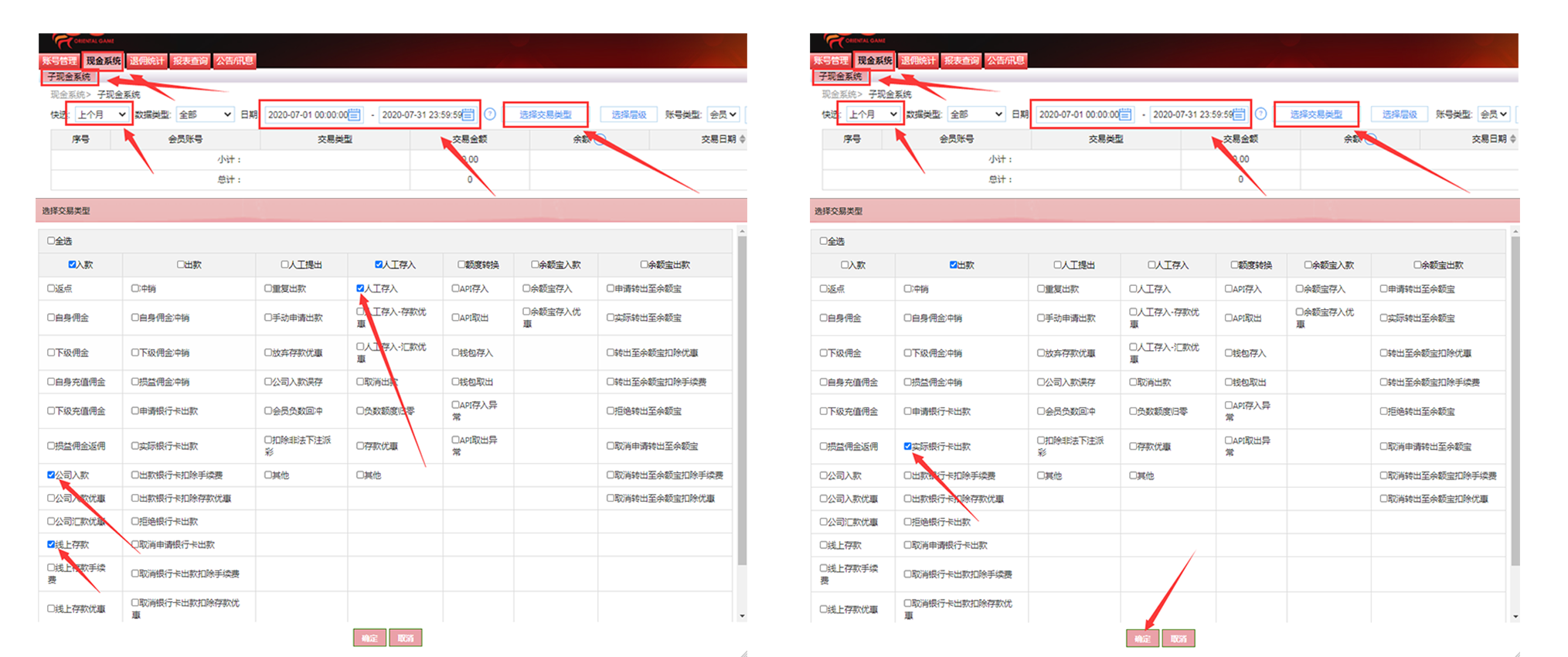Image resolution: width=1568 pixels, height=657 pixels.
Task: Open the start date calendar icon in left panel
Action: pos(354,114)
